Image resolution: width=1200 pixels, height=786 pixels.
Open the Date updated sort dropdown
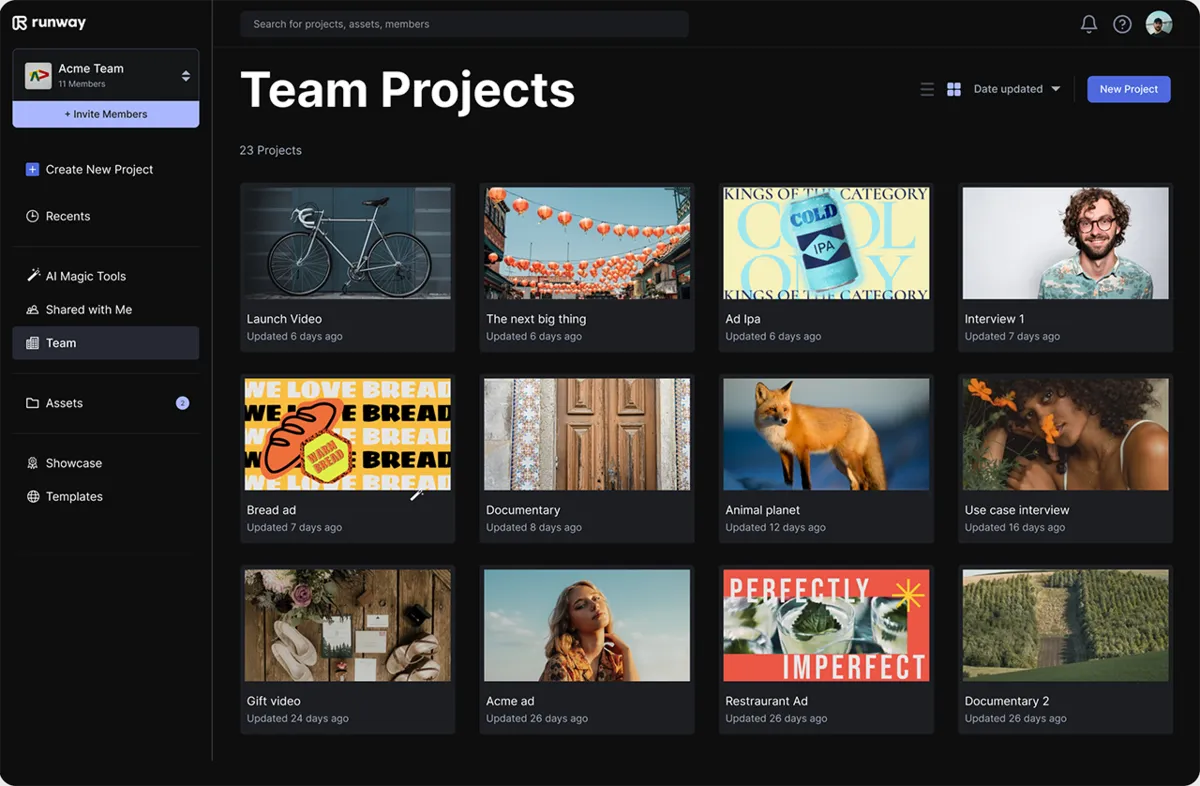pyautogui.click(x=1016, y=89)
